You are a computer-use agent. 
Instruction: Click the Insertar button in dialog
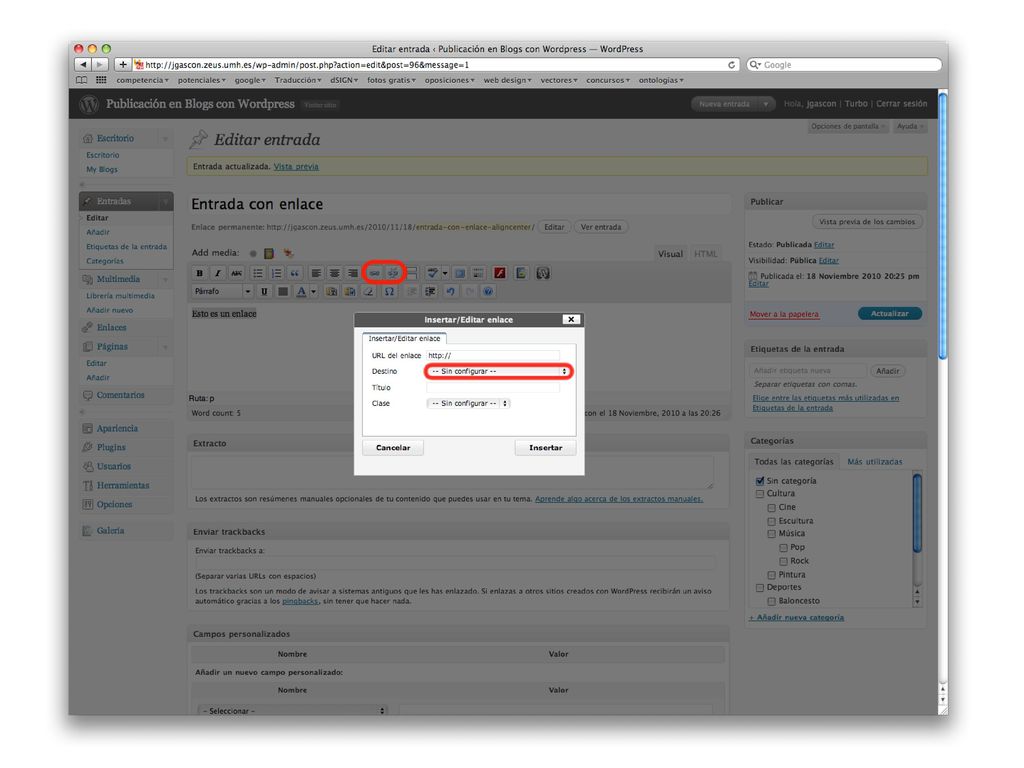point(545,448)
